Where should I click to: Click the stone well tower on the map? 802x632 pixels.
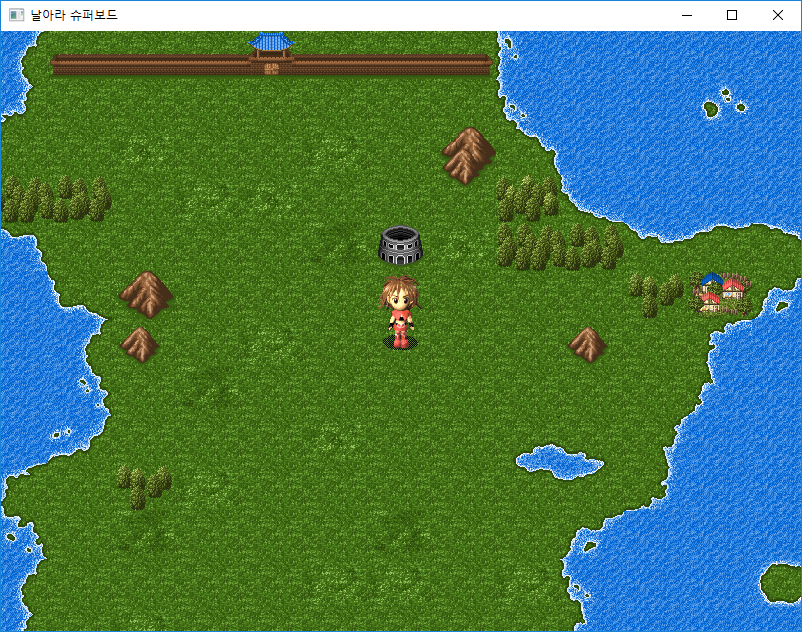tap(400, 245)
